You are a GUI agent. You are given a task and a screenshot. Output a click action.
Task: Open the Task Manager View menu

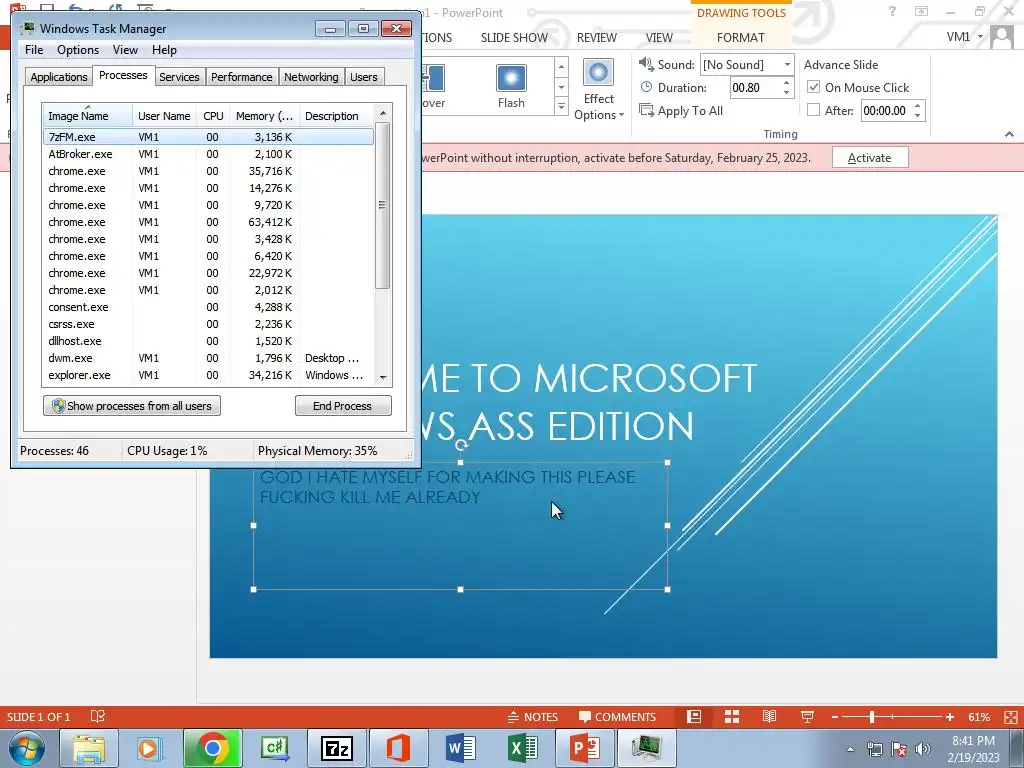pos(125,50)
